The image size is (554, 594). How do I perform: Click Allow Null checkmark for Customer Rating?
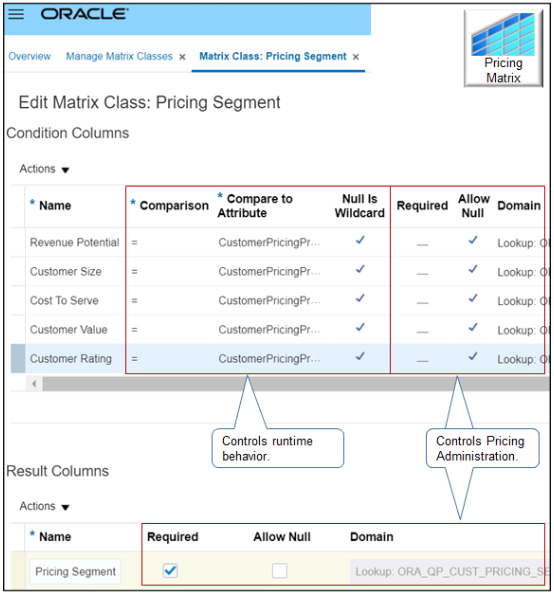click(x=473, y=356)
